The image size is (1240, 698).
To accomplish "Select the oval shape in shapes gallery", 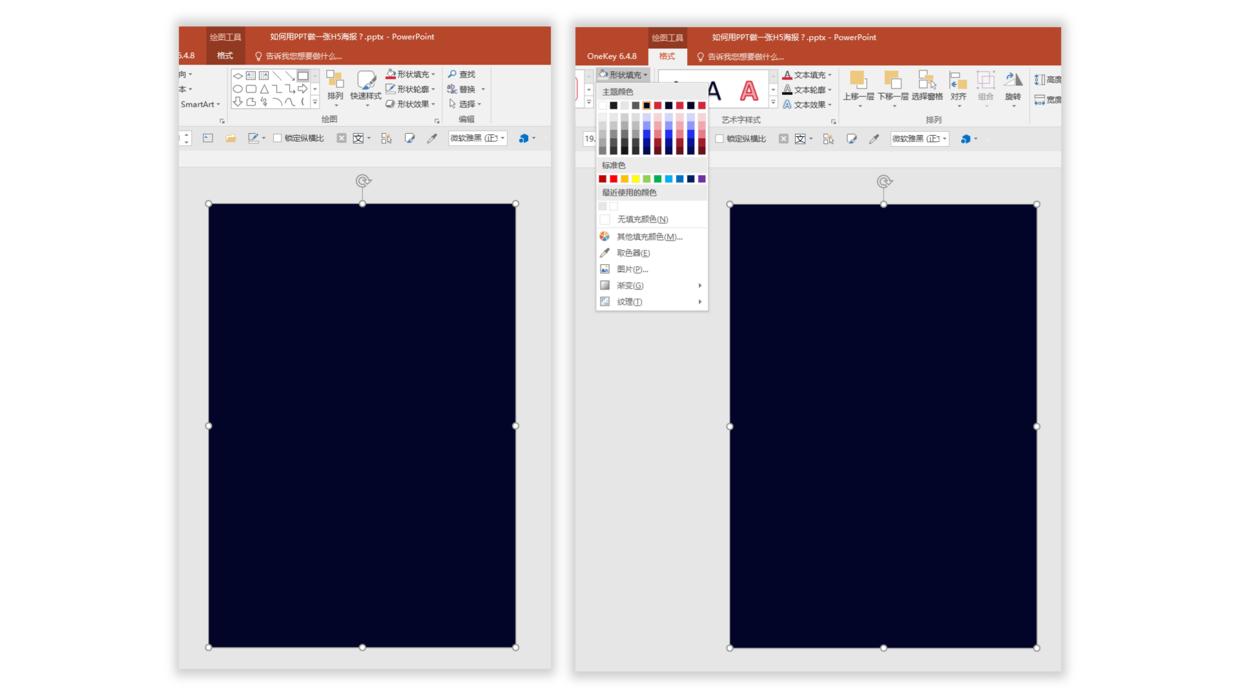I will pyautogui.click(x=238, y=89).
